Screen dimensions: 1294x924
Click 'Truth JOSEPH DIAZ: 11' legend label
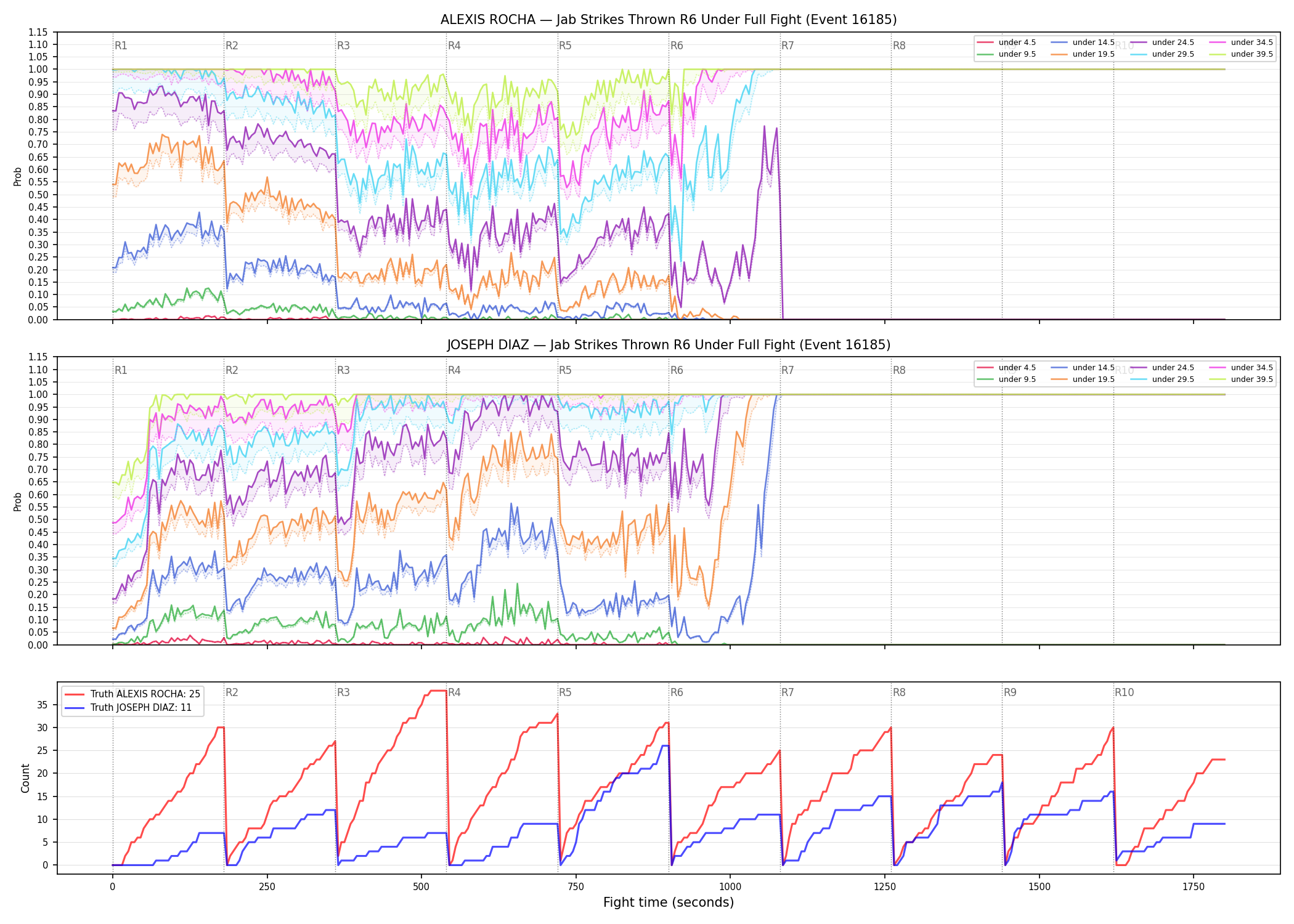coord(141,708)
